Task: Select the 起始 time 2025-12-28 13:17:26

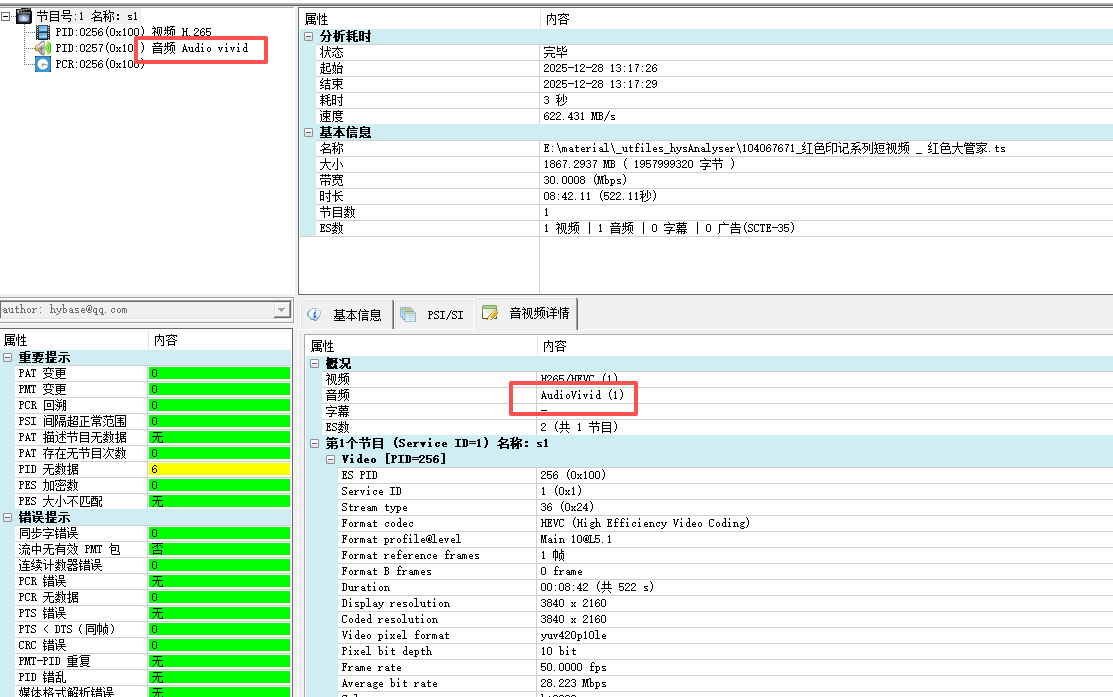Action: [601, 68]
